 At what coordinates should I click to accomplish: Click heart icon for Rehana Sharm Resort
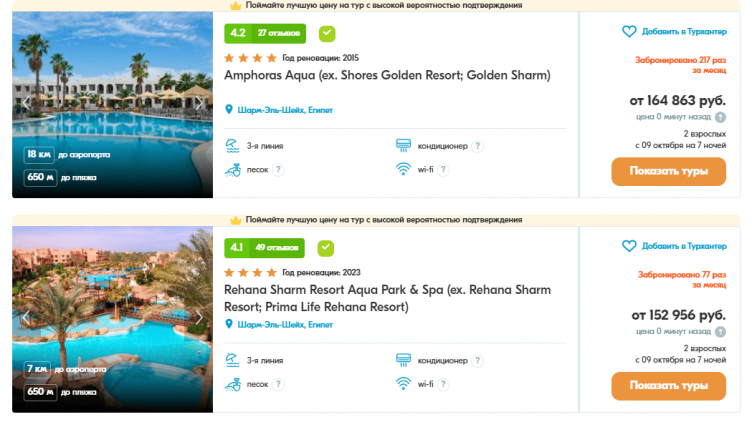pyautogui.click(x=629, y=246)
